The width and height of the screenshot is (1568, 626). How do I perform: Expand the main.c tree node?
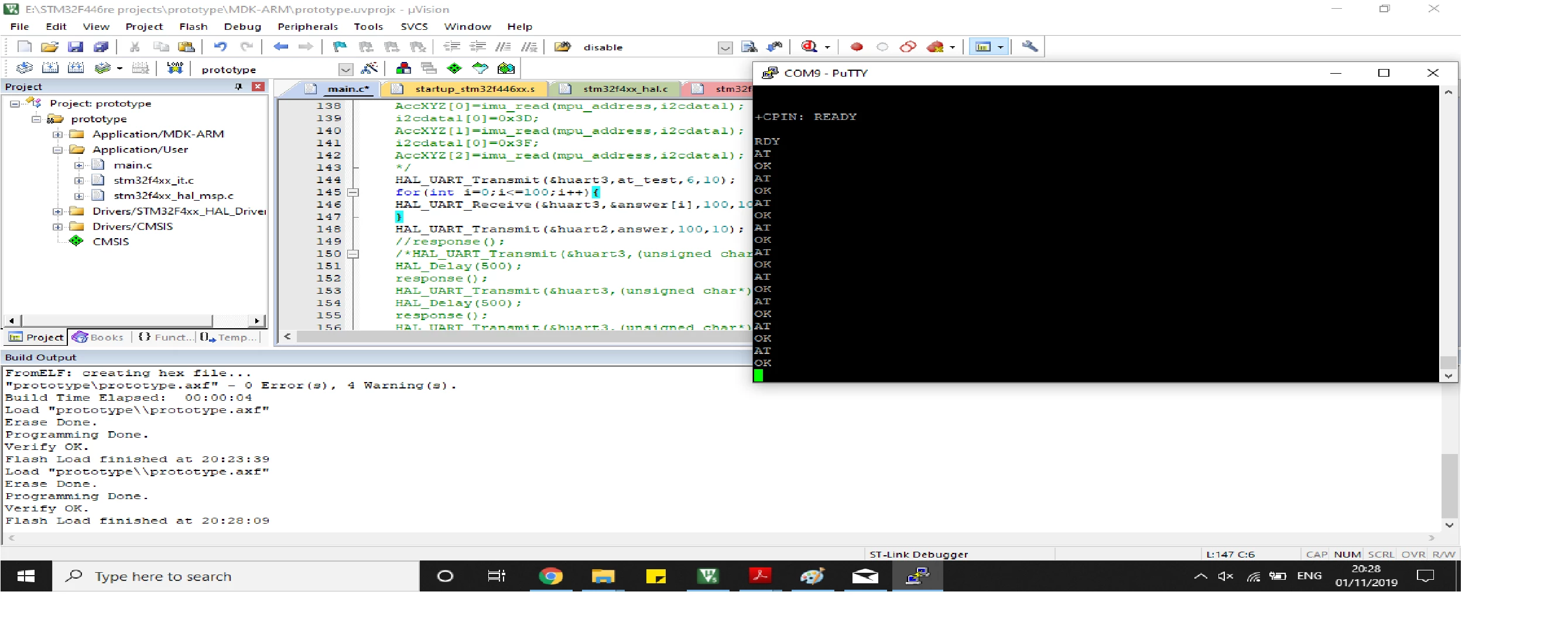79,165
